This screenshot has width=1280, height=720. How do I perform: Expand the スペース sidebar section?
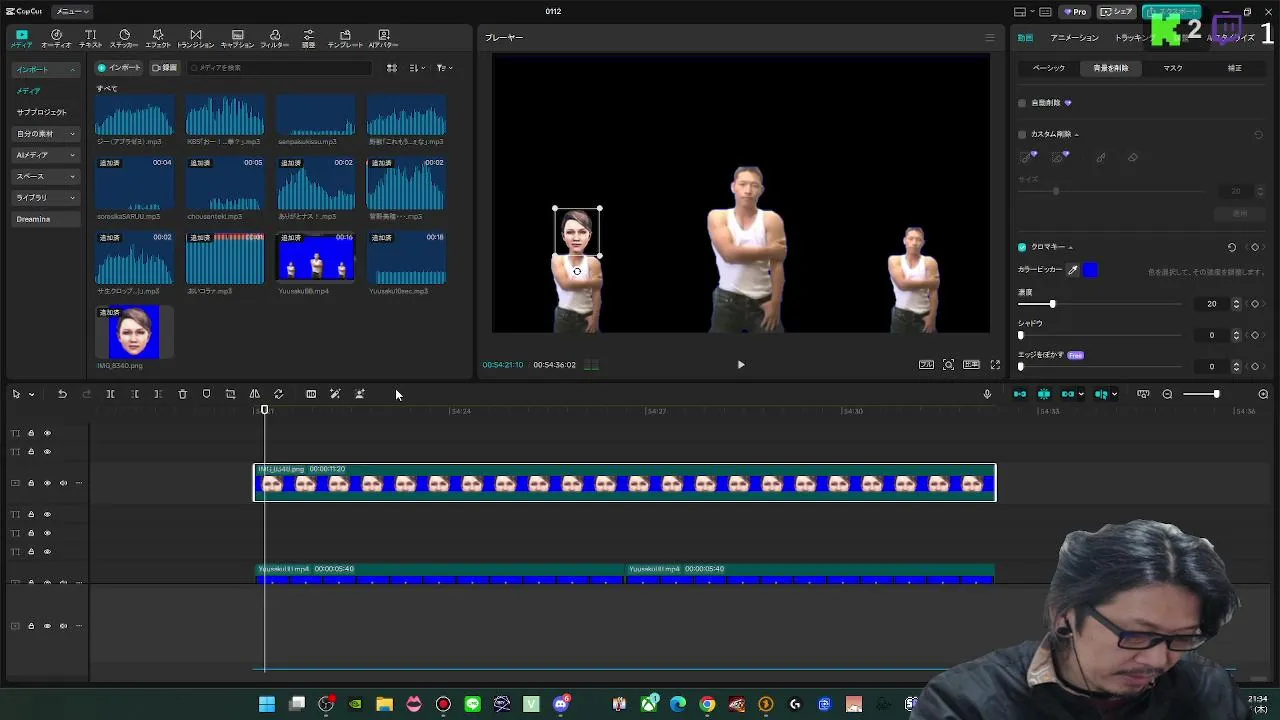pyautogui.click(x=46, y=176)
